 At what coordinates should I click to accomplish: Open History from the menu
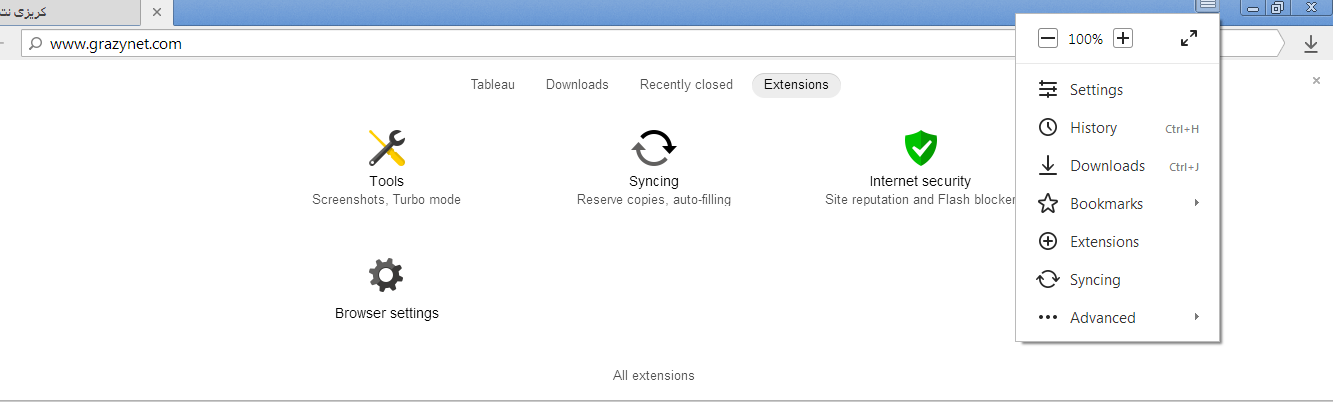[x=1093, y=128]
